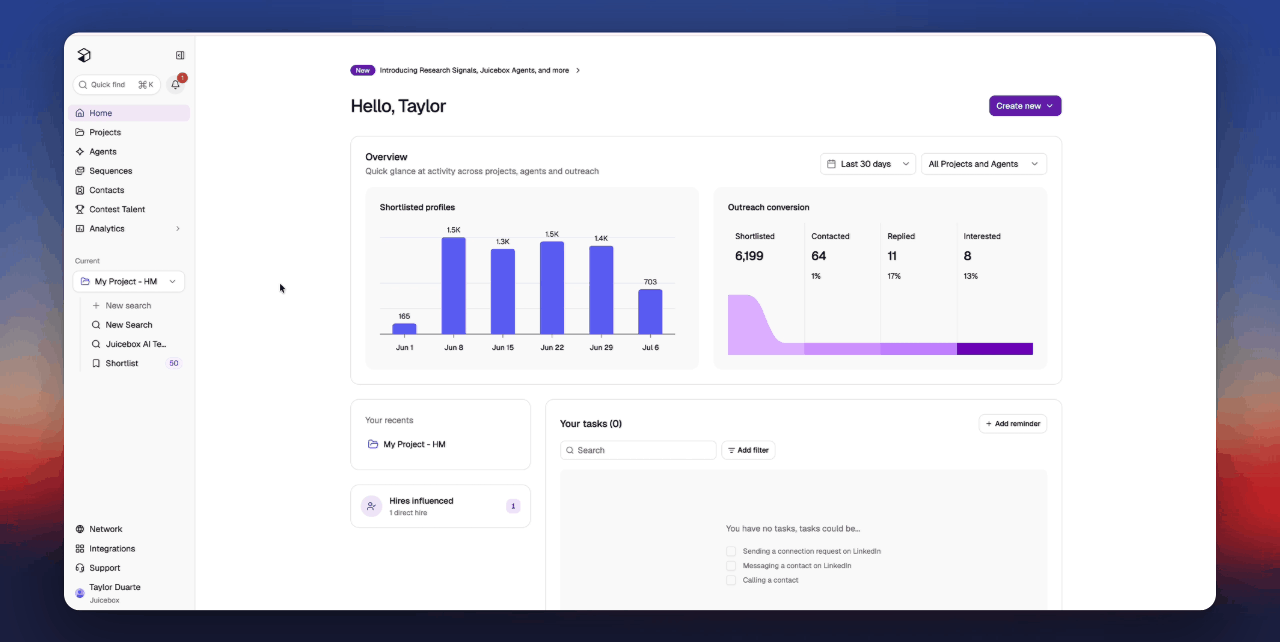Click the tasks Search field

click(638, 450)
